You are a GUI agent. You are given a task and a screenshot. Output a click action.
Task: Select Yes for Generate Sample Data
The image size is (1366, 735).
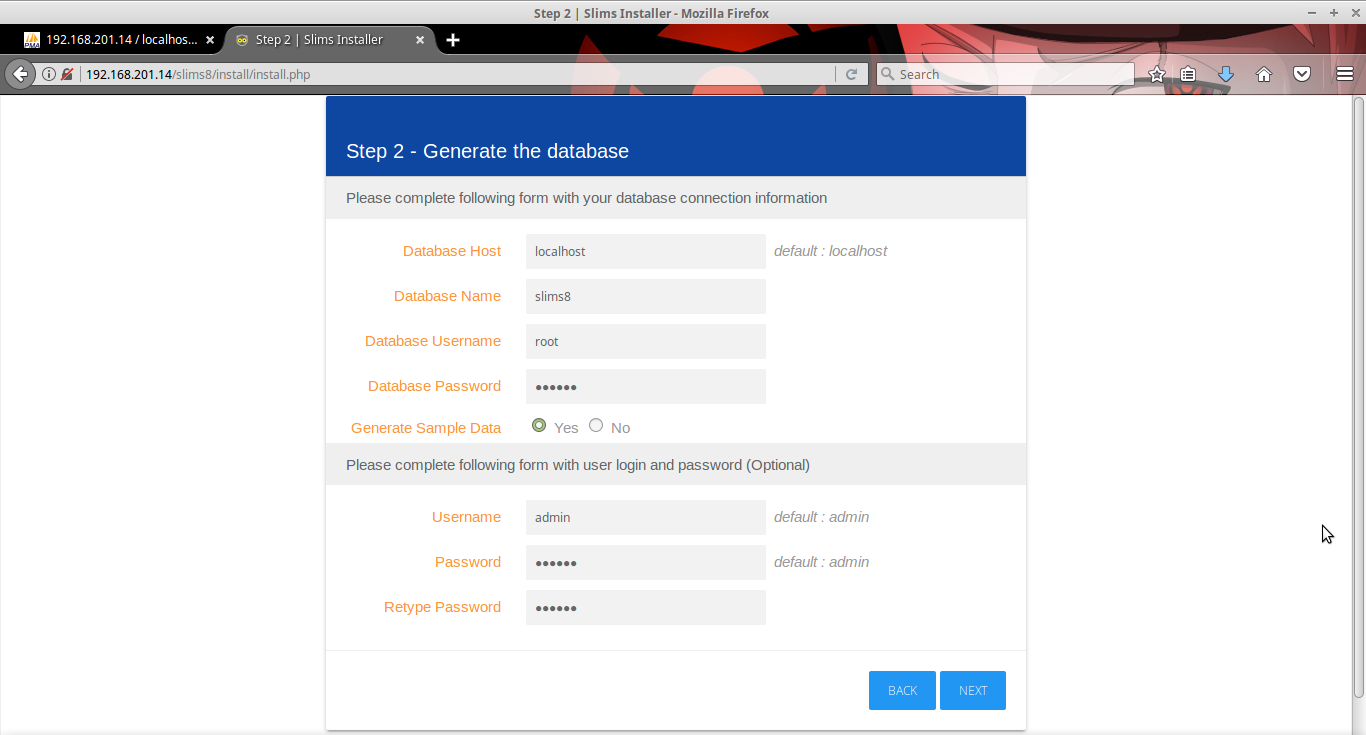(539, 425)
